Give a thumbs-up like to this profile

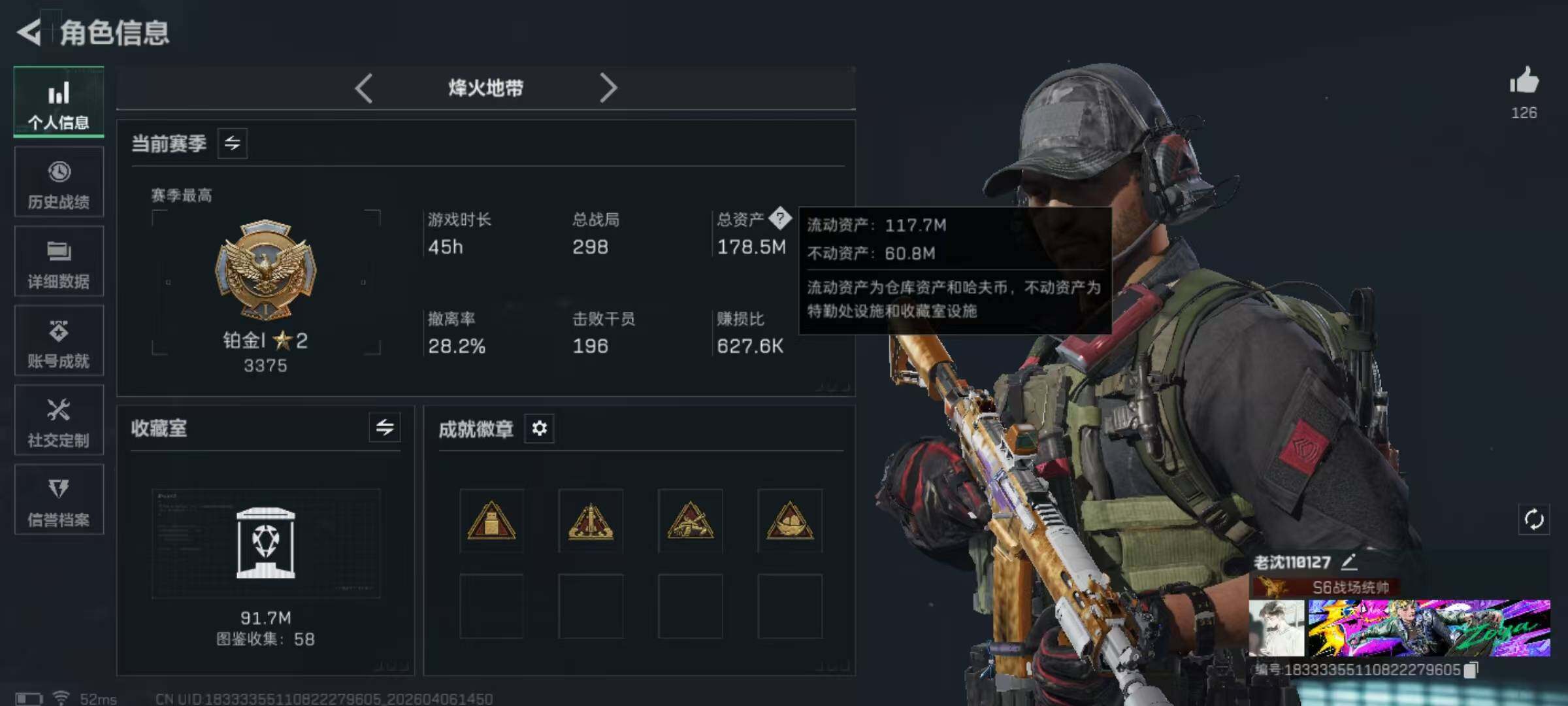coord(1524,81)
